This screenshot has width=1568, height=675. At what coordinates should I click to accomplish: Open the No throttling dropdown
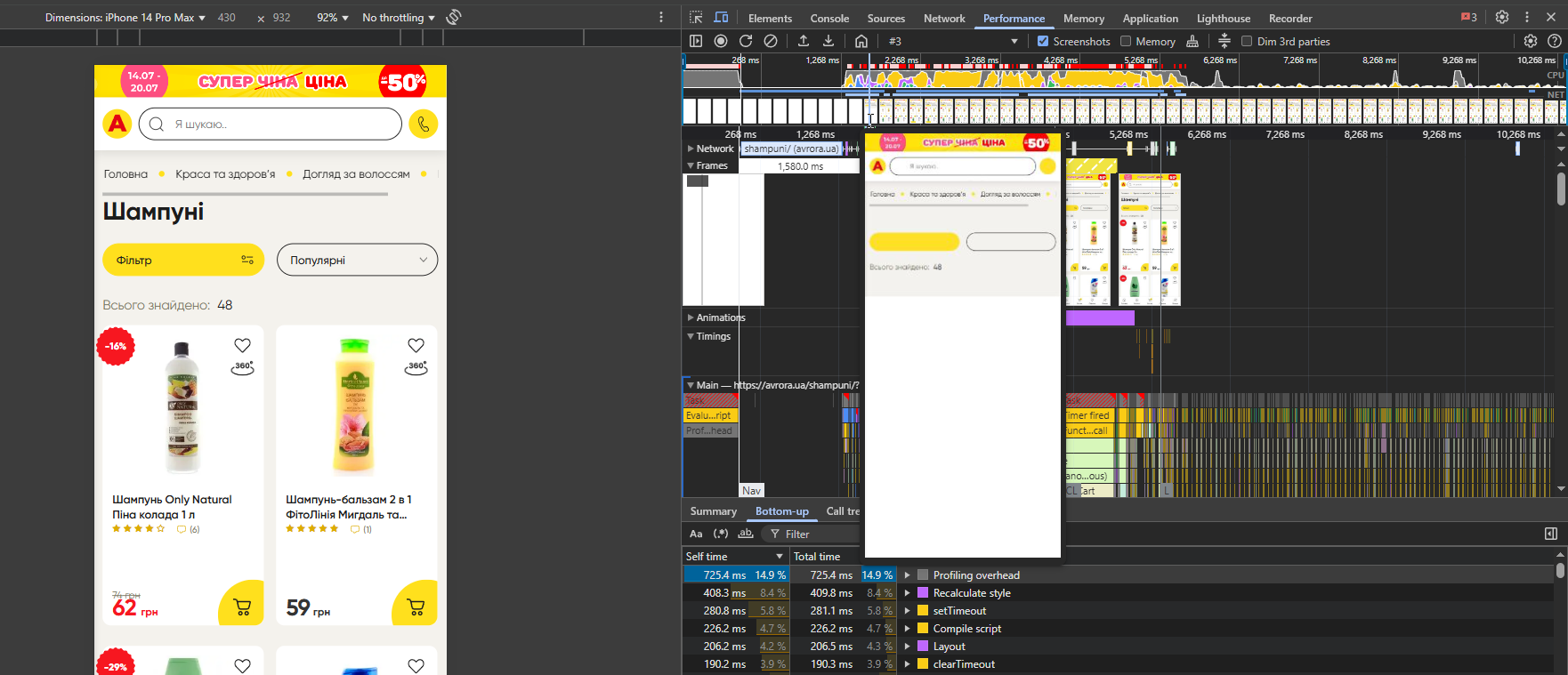(x=399, y=17)
